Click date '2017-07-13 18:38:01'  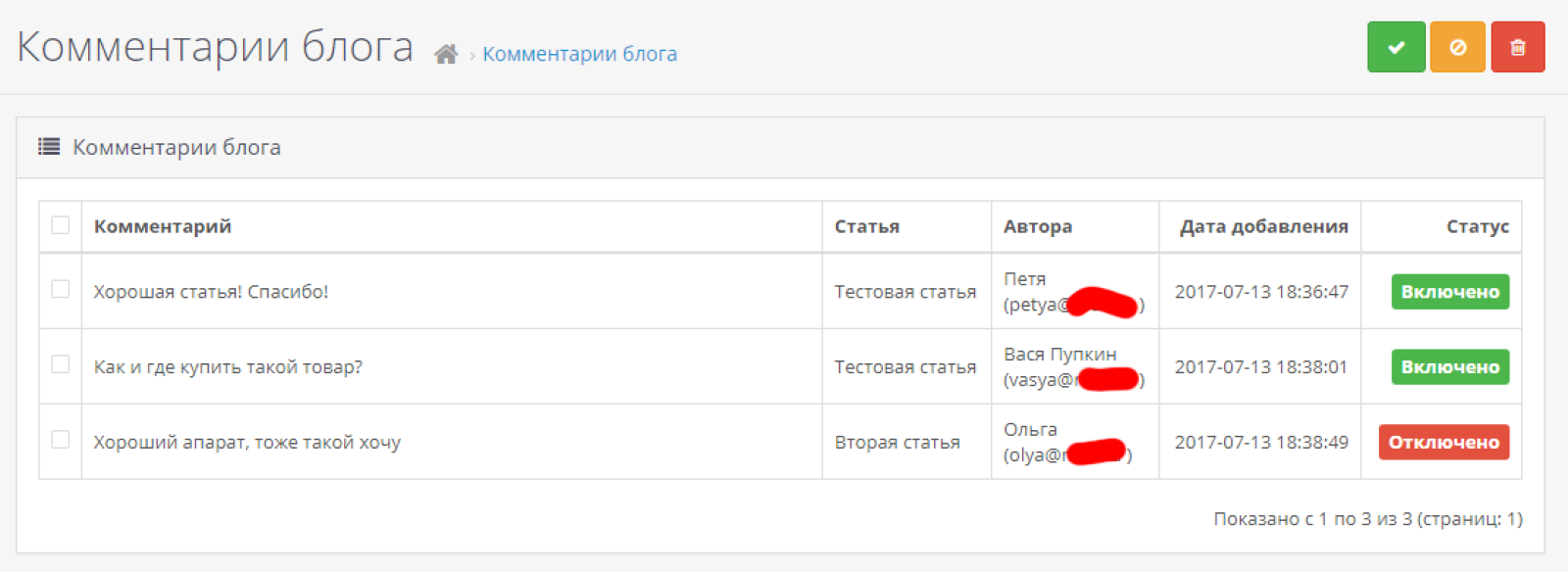(1261, 367)
